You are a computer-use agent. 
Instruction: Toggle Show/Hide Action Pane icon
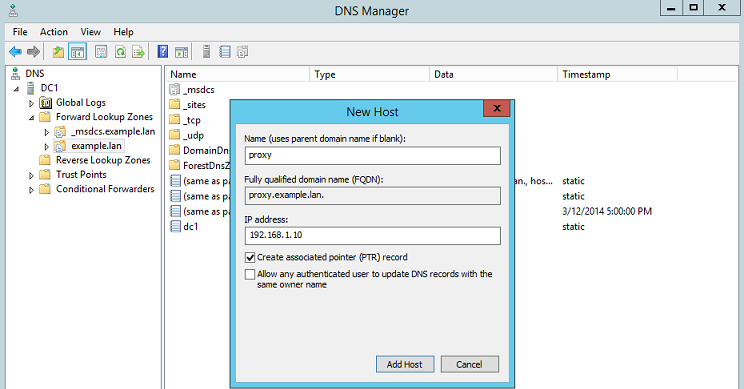pyautogui.click(x=181, y=52)
